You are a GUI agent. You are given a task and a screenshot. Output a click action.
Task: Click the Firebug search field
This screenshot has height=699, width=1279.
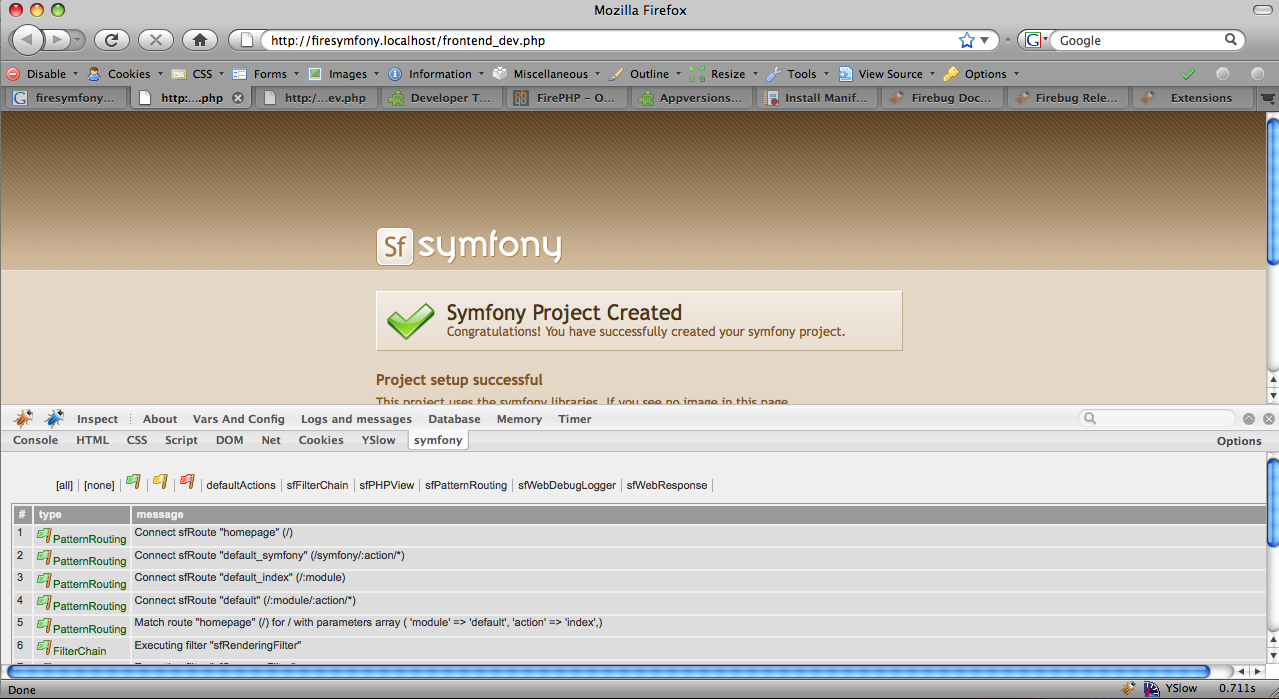click(x=1157, y=419)
